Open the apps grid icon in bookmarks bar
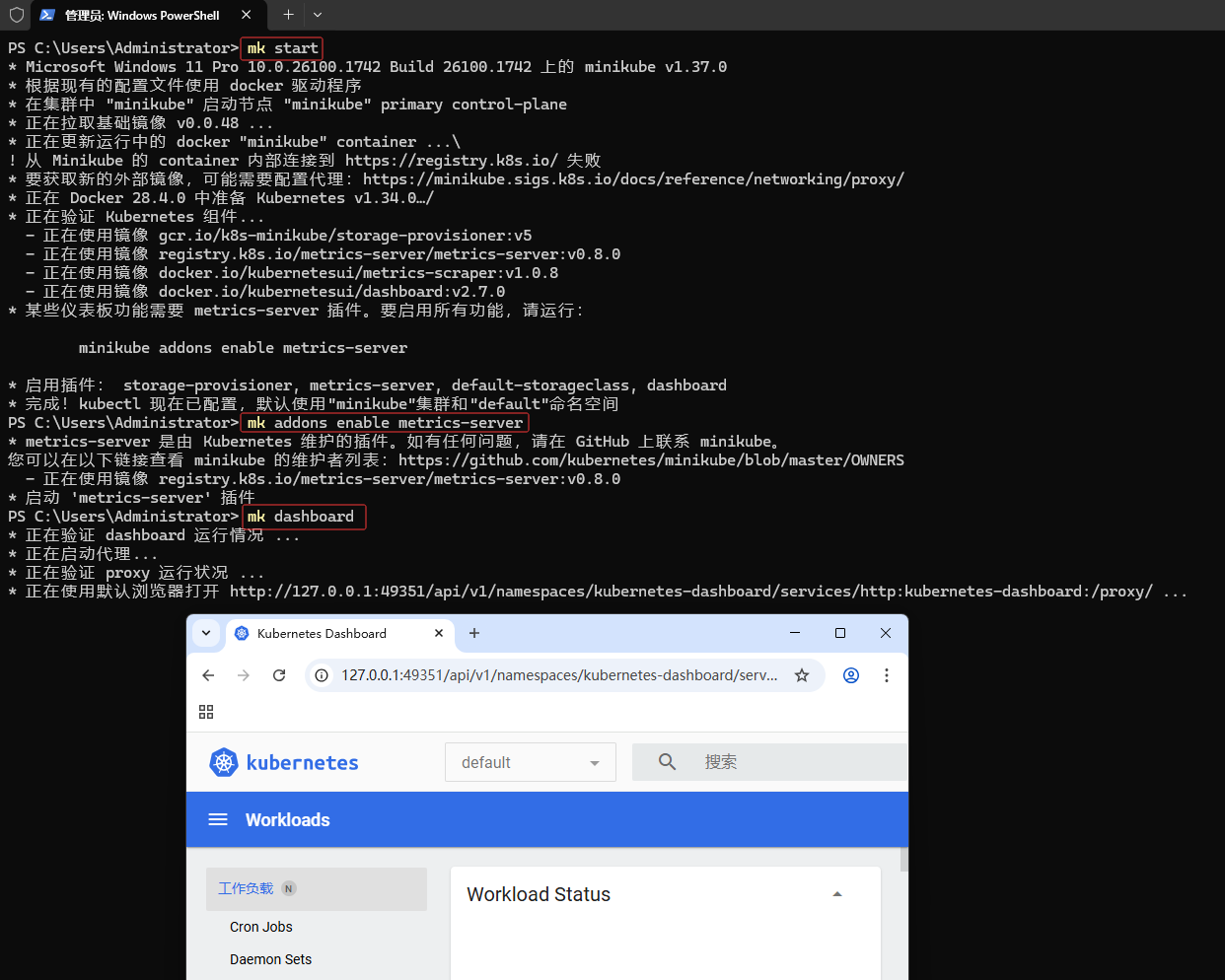Viewport: 1225px width, 980px height. pos(206,712)
